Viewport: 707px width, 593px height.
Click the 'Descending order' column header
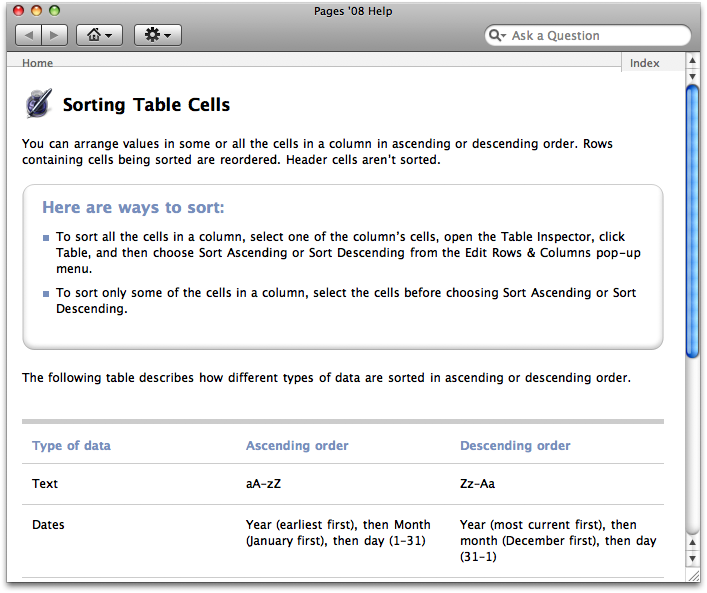click(515, 446)
